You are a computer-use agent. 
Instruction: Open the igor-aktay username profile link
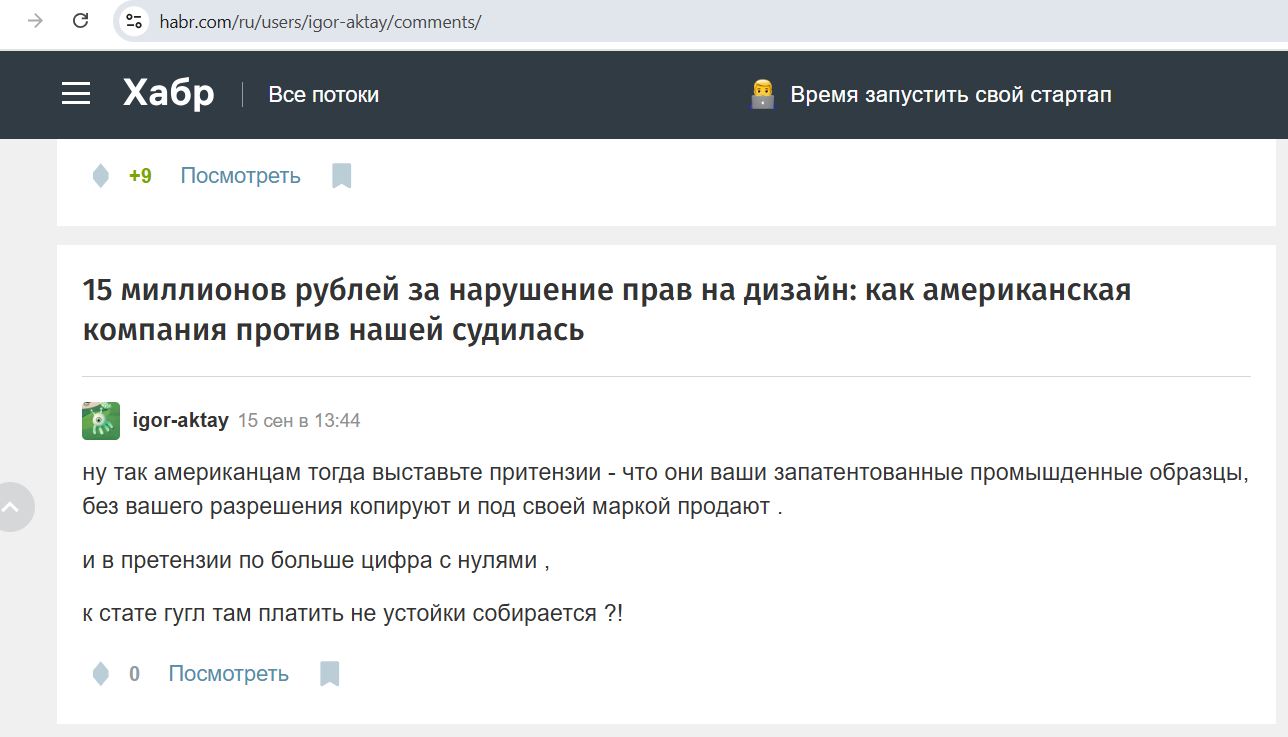click(x=180, y=421)
